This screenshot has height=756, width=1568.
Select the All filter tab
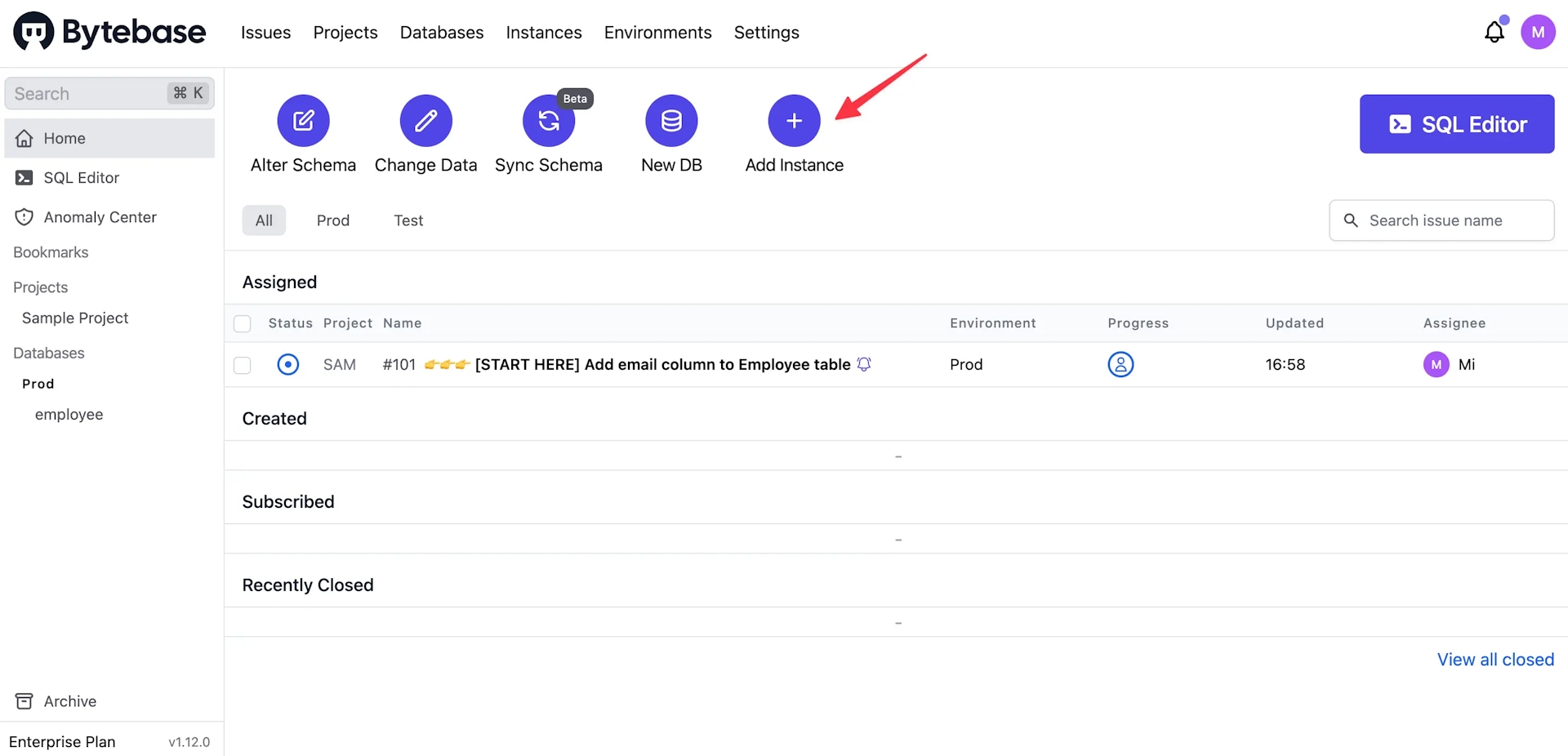pyautogui.click(x=264, y=220)
